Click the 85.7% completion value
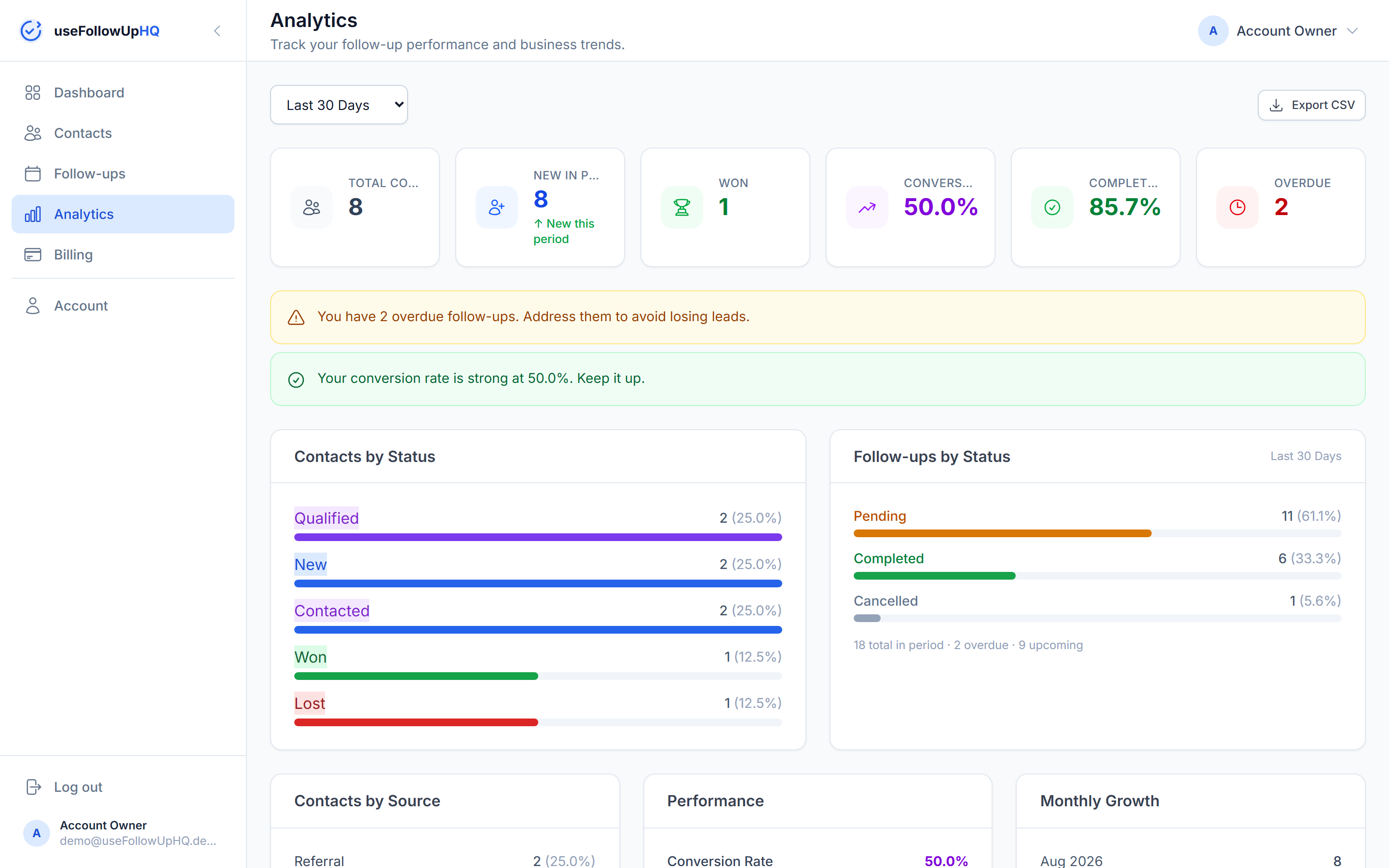Screen dimensions: 1389x868 [1125, 207]
